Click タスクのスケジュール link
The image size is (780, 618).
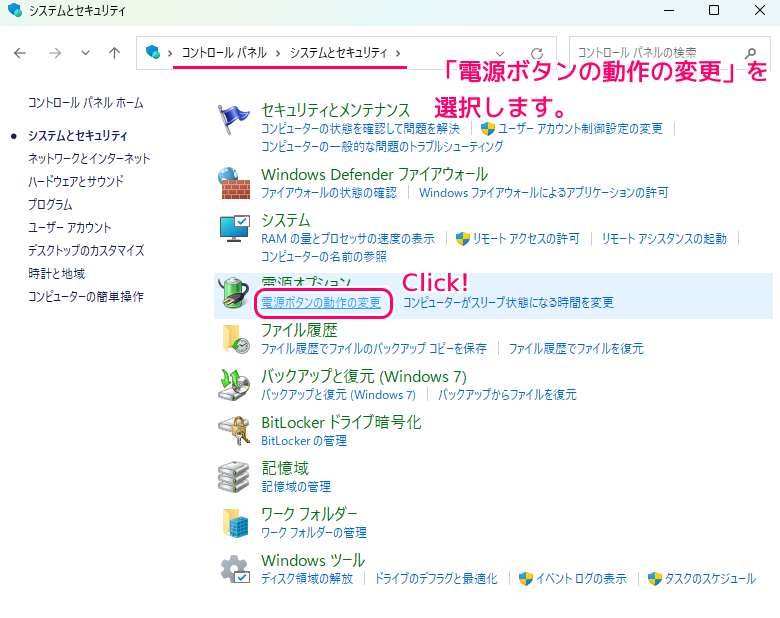click(710, 579)
